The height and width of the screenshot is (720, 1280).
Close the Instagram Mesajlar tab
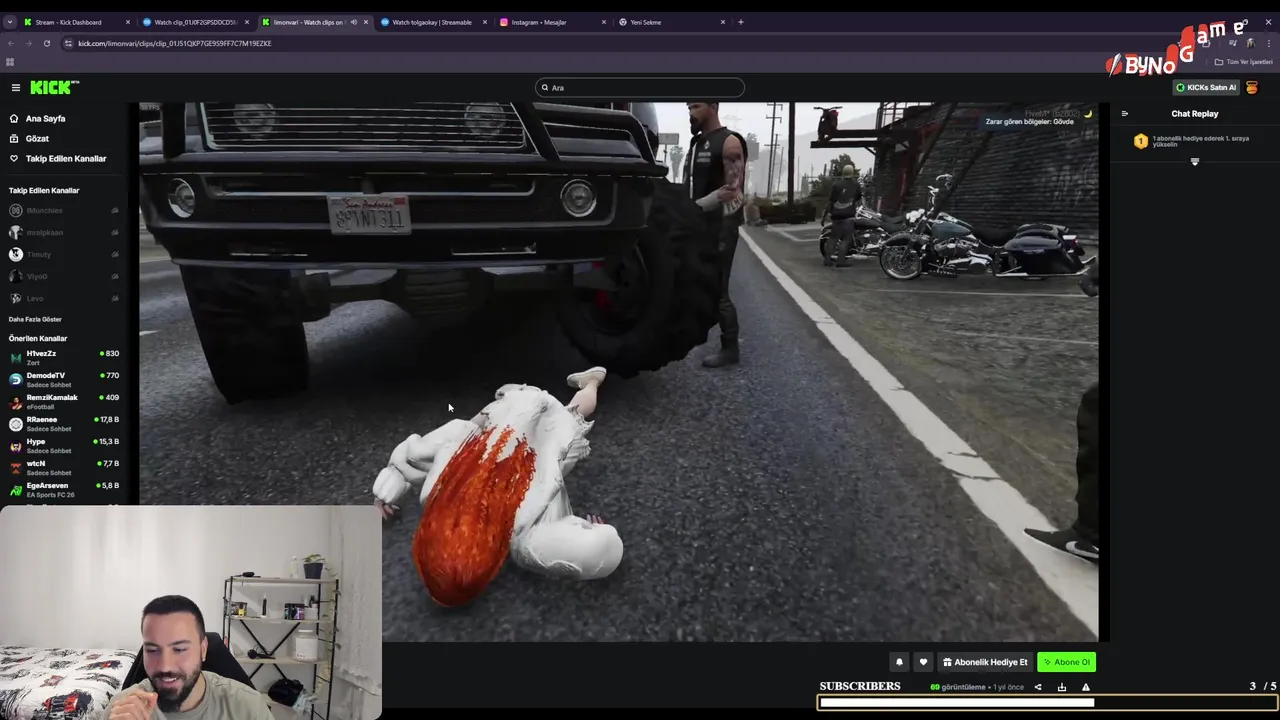[604, 22]
